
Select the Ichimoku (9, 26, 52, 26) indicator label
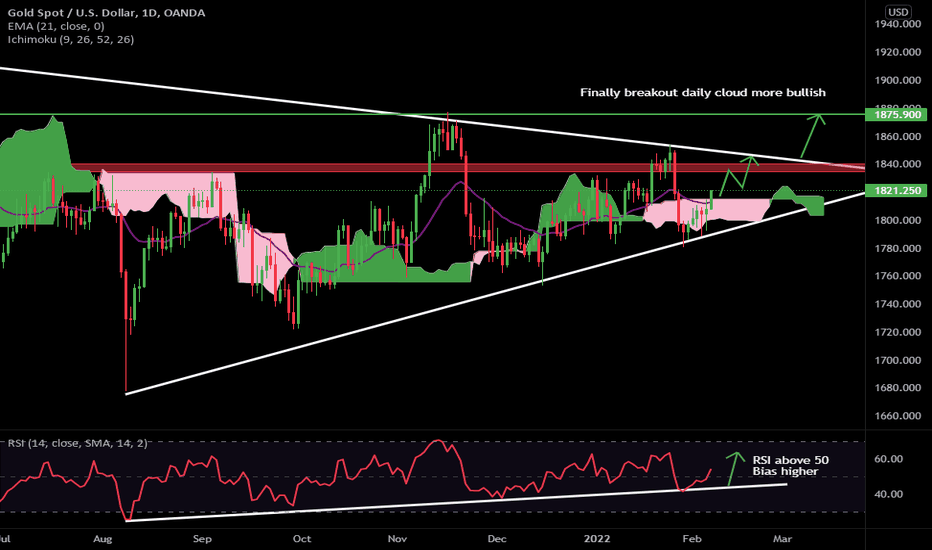[x=71, y=39]
